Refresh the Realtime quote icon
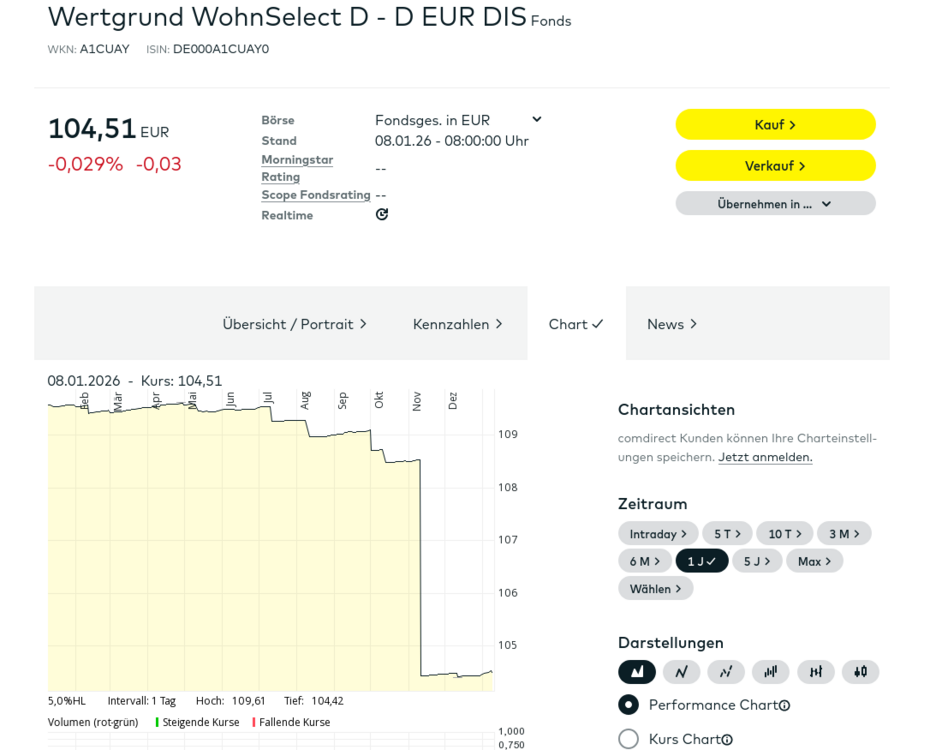The height and width of the screenshot is (750, 930). [x=382, y=214]
